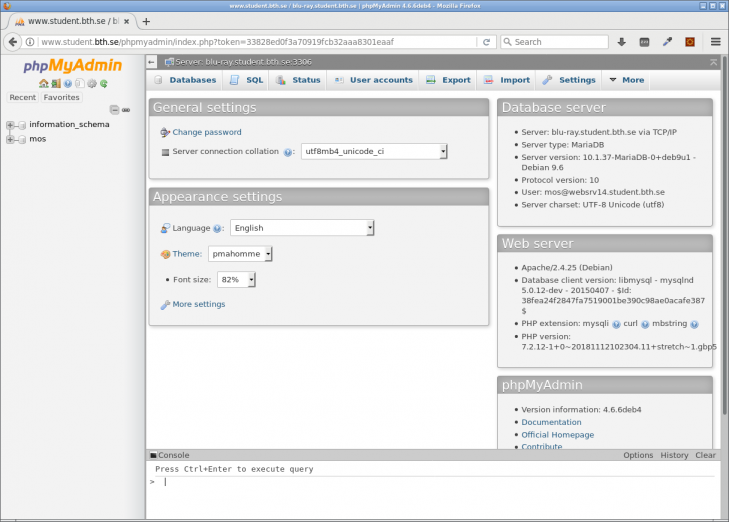The height and width of the screenshot is (522, 729).
Task: Click the Log out door icon
Action: click(56, 84)
